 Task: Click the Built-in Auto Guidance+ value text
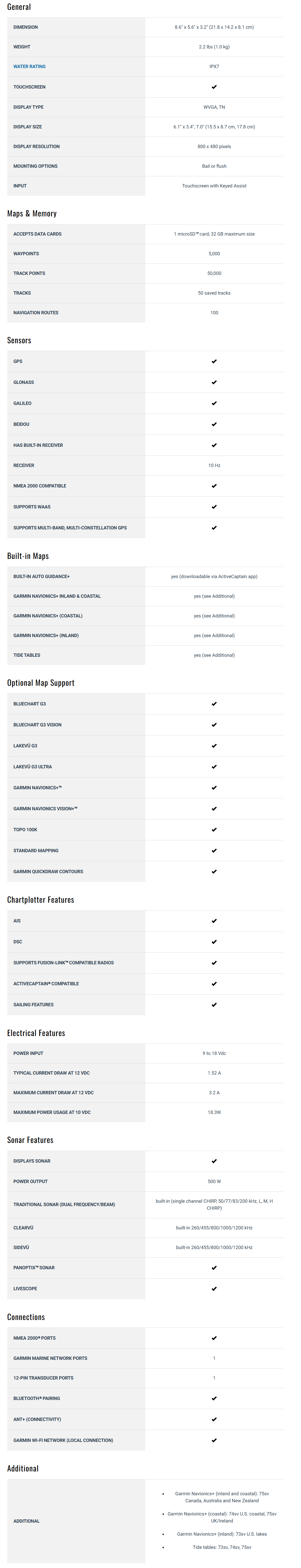coord(214,577)
